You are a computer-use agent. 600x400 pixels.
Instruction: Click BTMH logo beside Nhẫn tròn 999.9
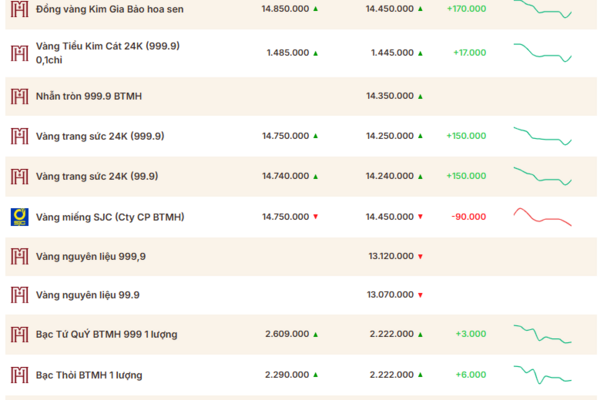pyautogui.click(x=20, y=96)
